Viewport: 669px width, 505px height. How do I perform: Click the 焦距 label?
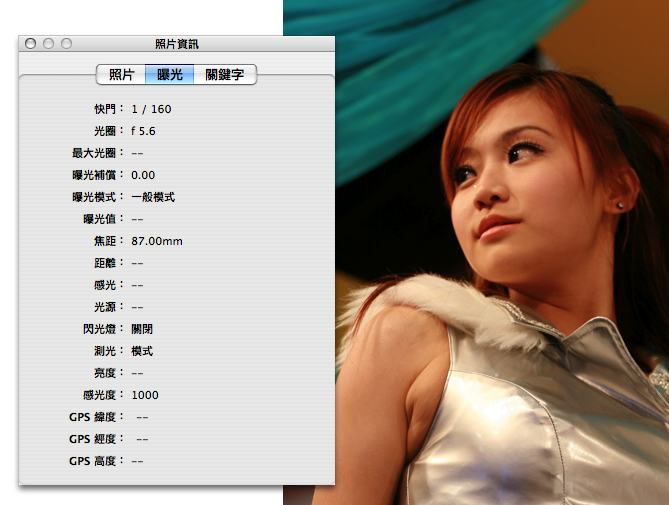[108, 241]
